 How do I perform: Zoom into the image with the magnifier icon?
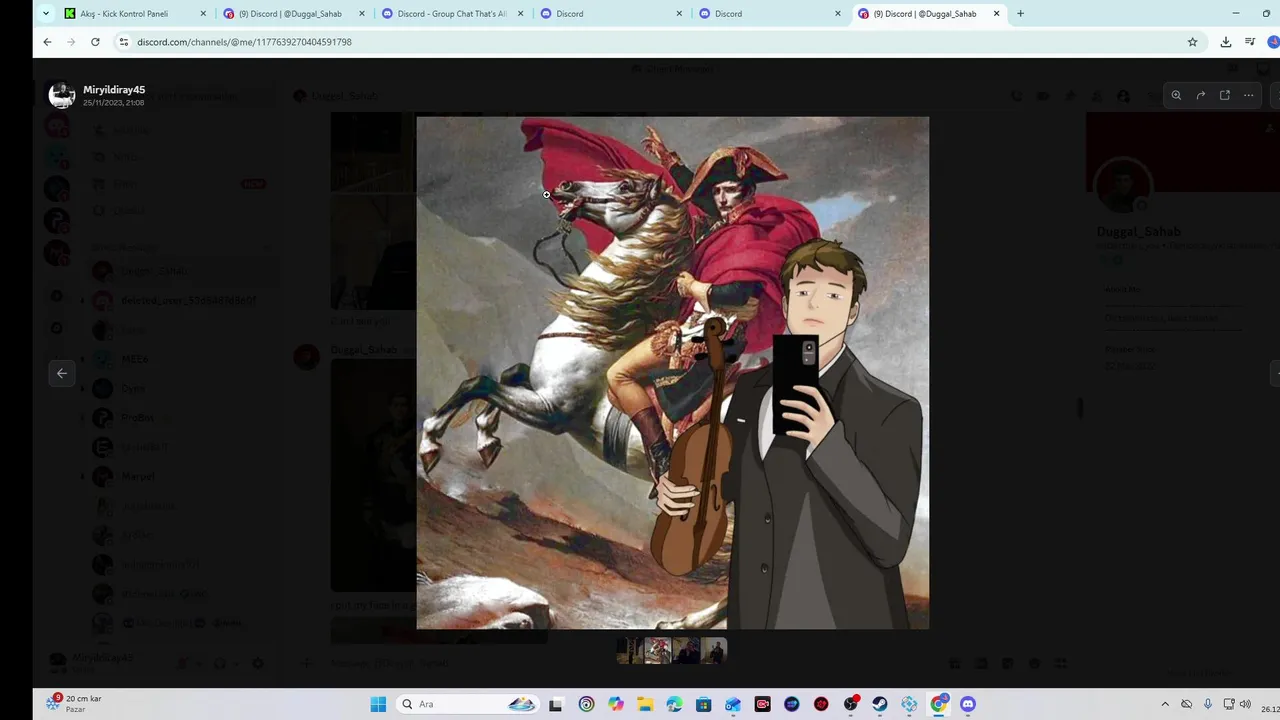(1176, 95)
